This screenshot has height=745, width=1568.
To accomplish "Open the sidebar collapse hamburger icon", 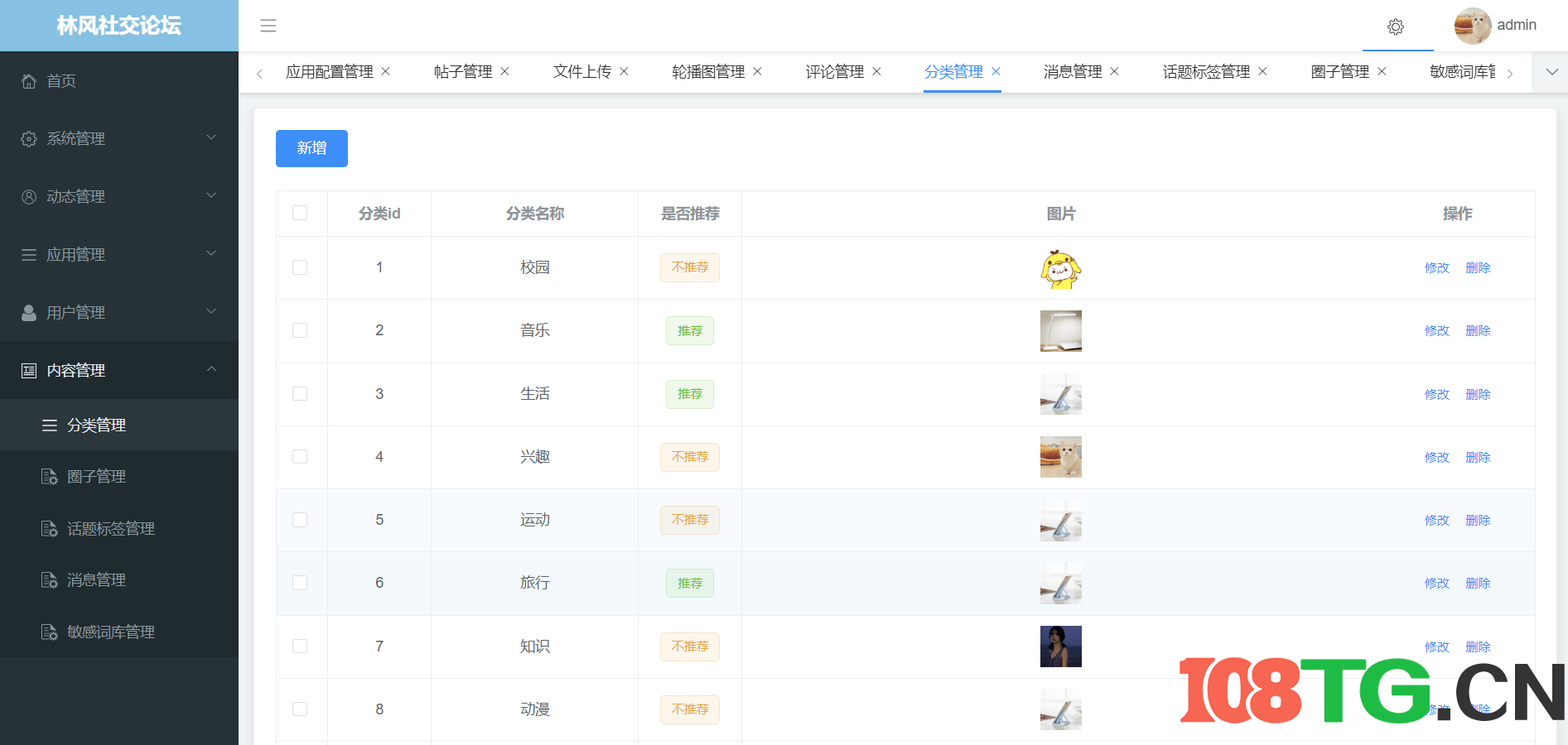I will click(x=268, y=26).
